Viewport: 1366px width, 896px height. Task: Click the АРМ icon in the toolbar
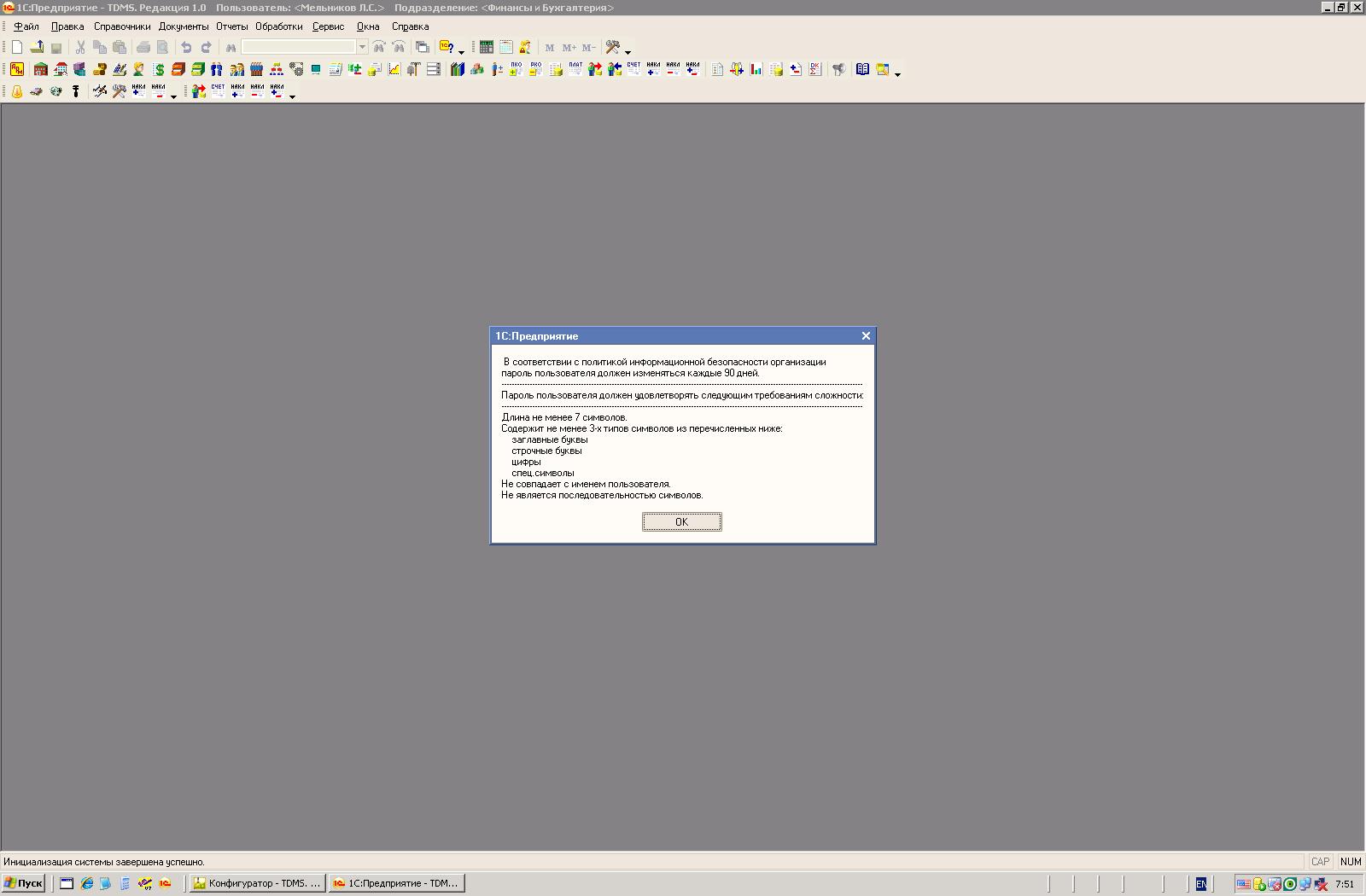[x=17, y=69]
